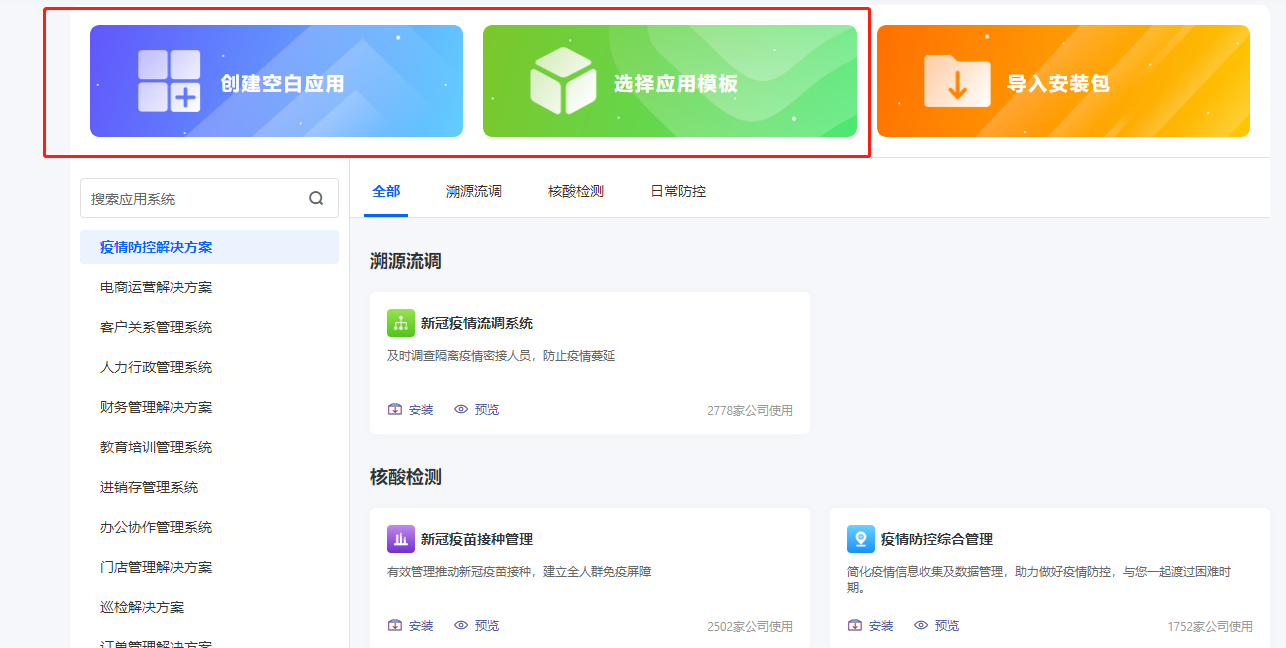Click the 疫情防控综合管理 blue location icon
Image resolution: width=1286 pixels, height=648 pixels.
(860, 539)
